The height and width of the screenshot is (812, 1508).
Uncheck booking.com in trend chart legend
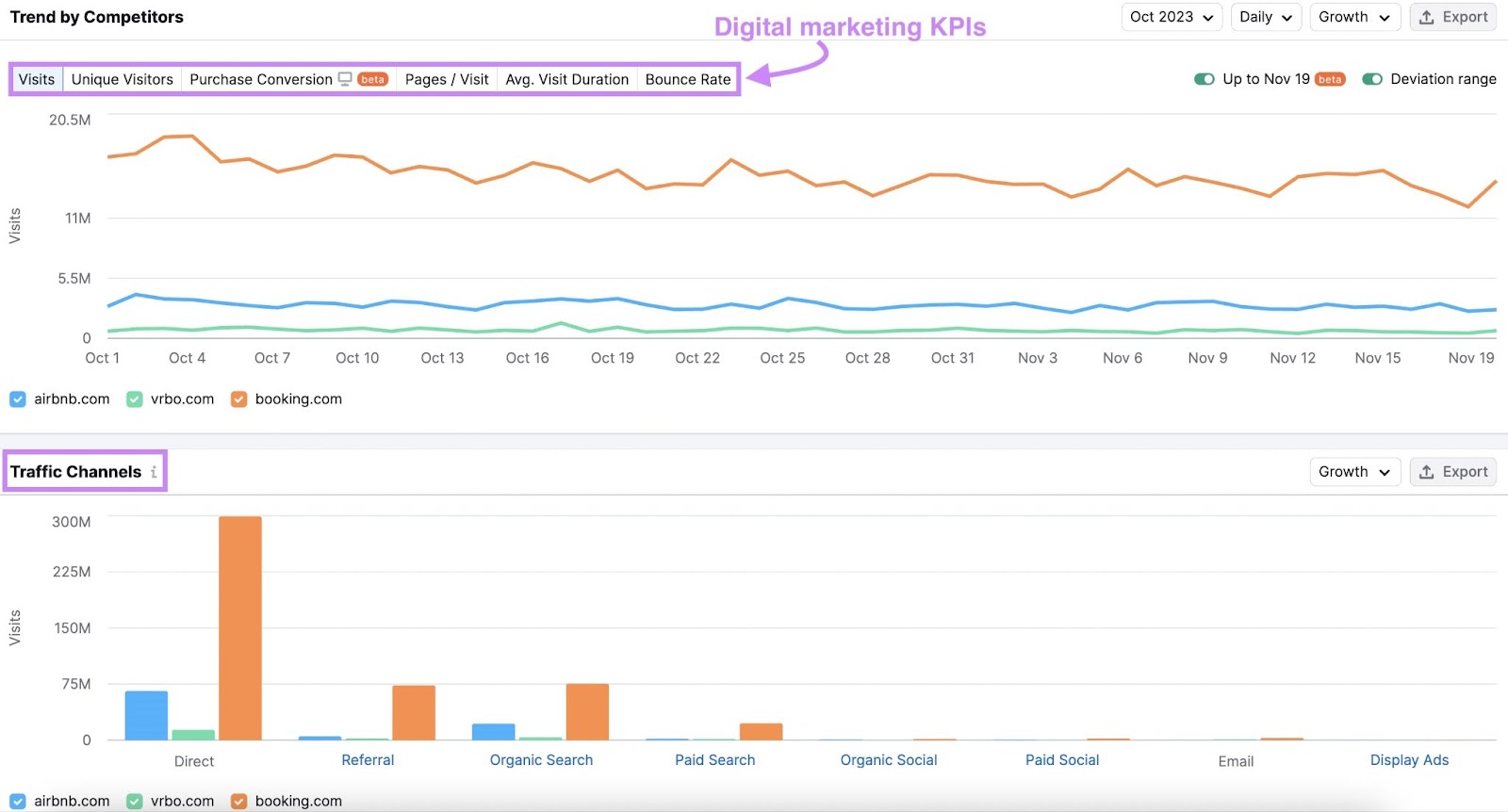[238, 399]
